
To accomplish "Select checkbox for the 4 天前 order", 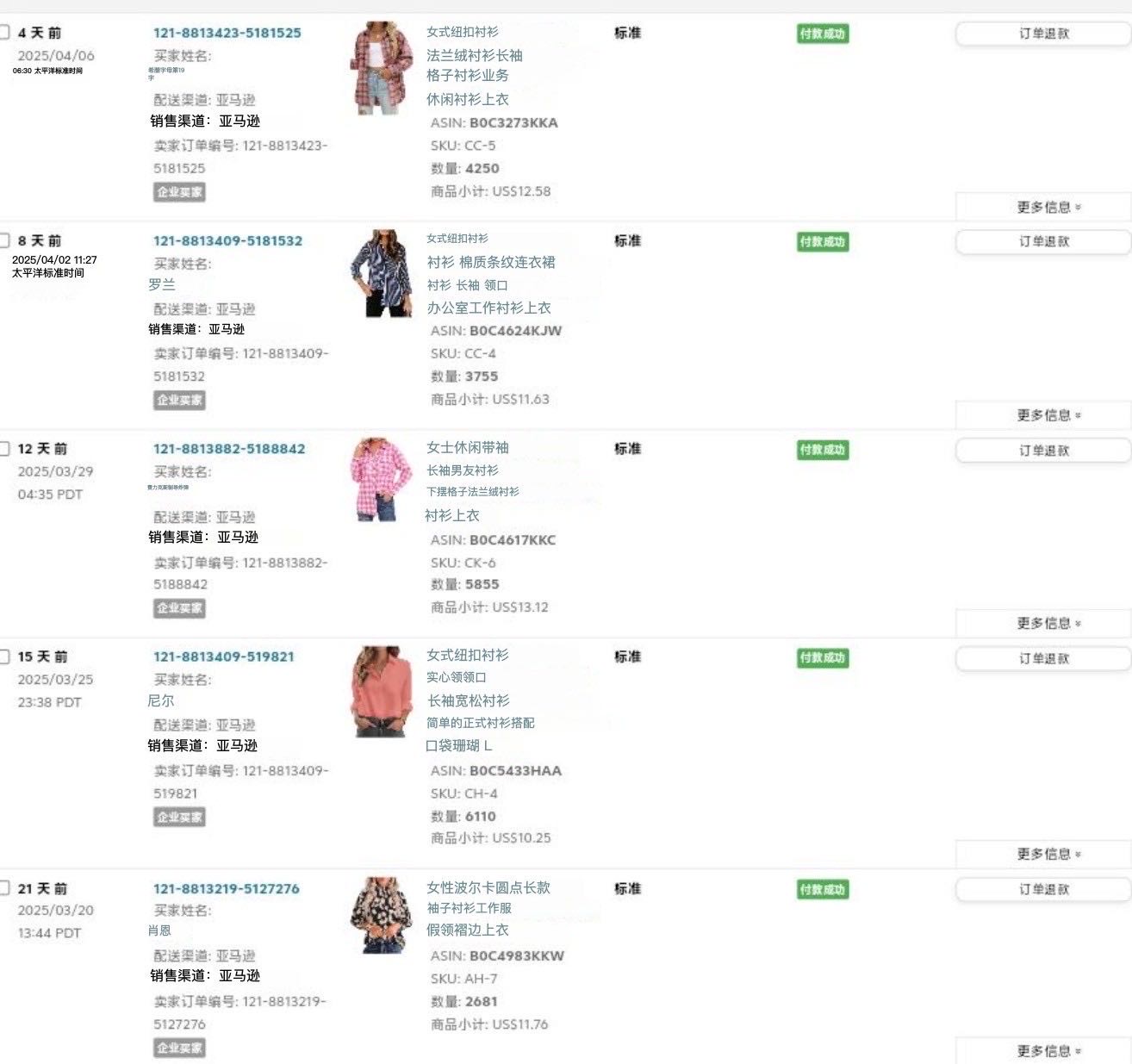I will 4,33.
